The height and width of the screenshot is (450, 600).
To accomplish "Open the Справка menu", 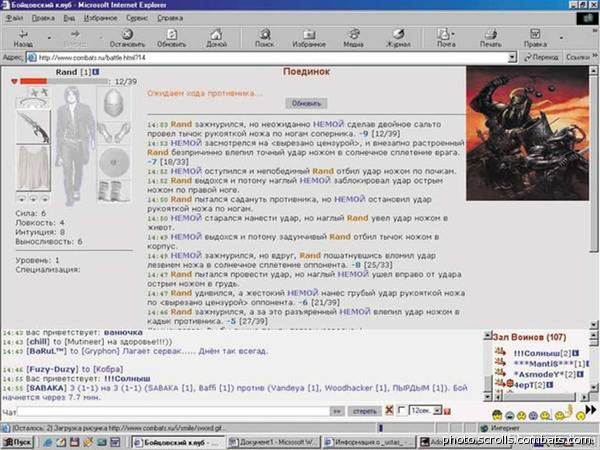I will (170, 18).
